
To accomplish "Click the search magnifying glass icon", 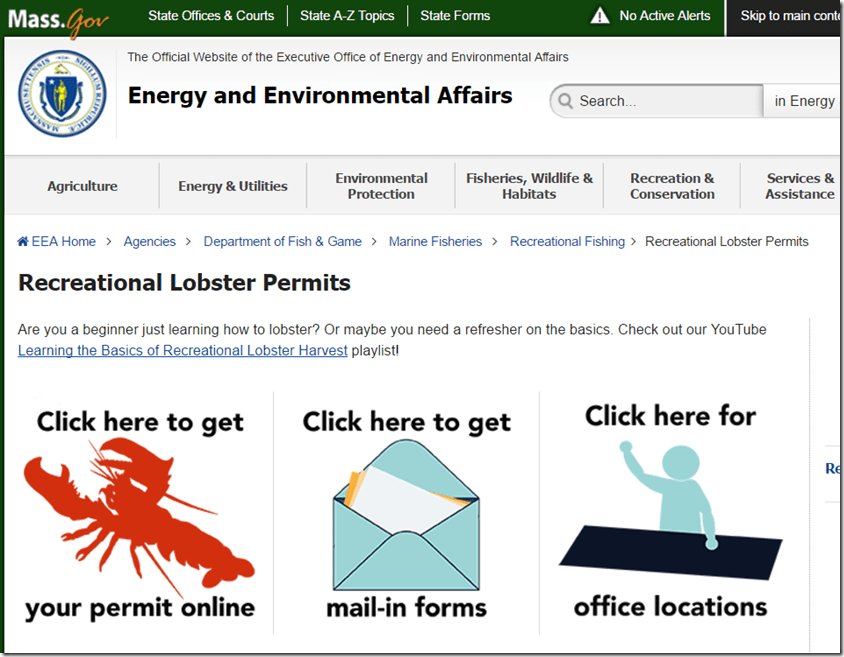I will [x=566, y=101].
